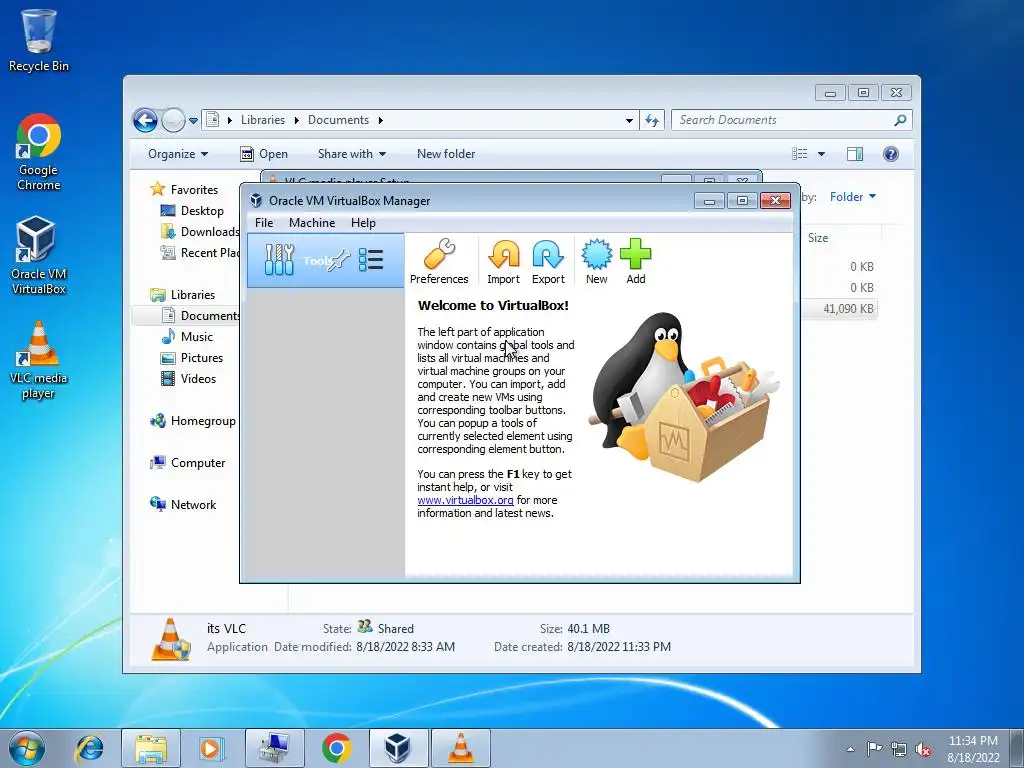Select the Oracle VM VirtualBox desktop shortcut
The height and width of the screenshot is (768, 1024).
pyautogui.click(x=39, y=255)
